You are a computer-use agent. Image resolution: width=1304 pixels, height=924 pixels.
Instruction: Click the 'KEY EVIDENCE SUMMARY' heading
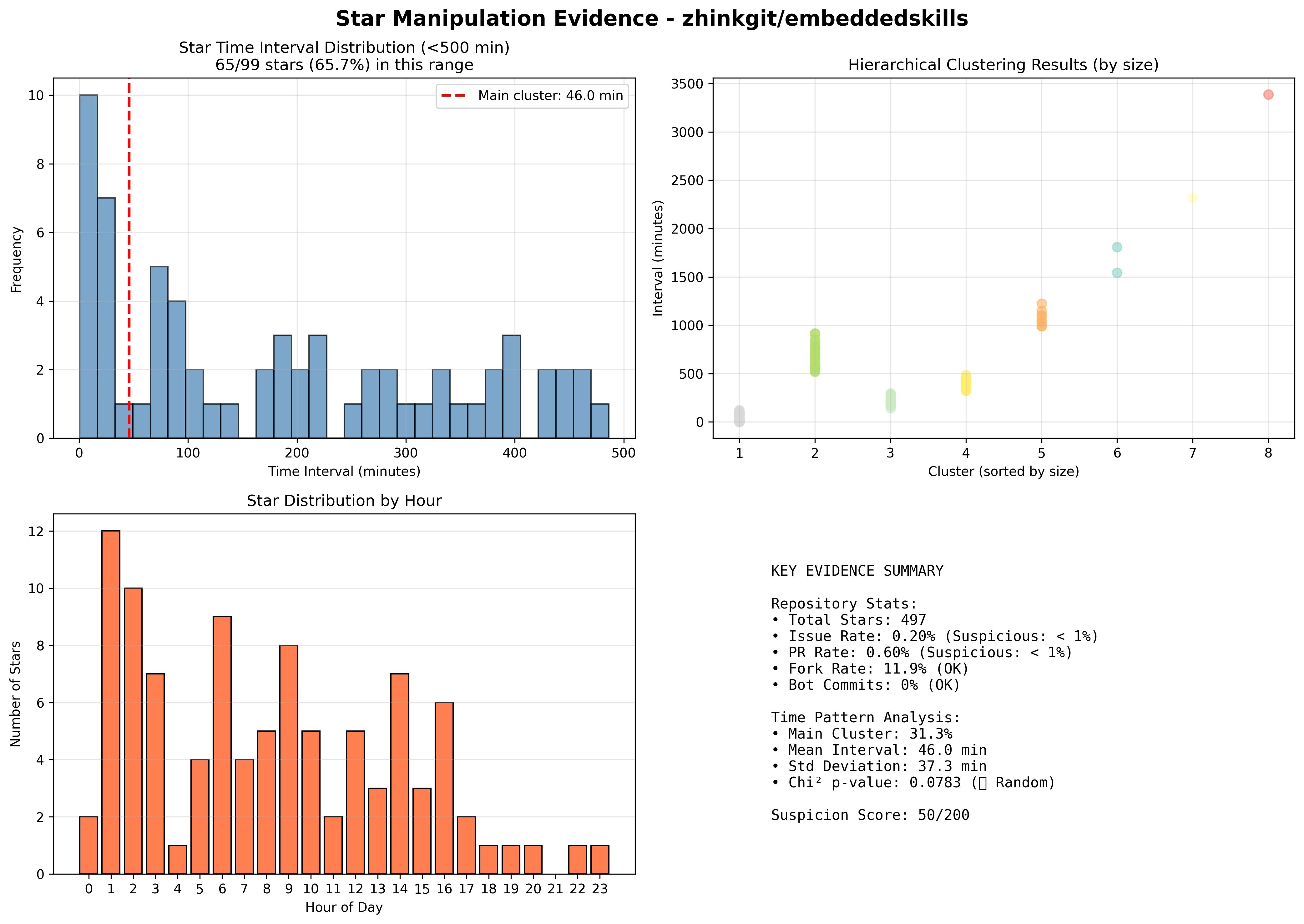[x=857, y=571]
